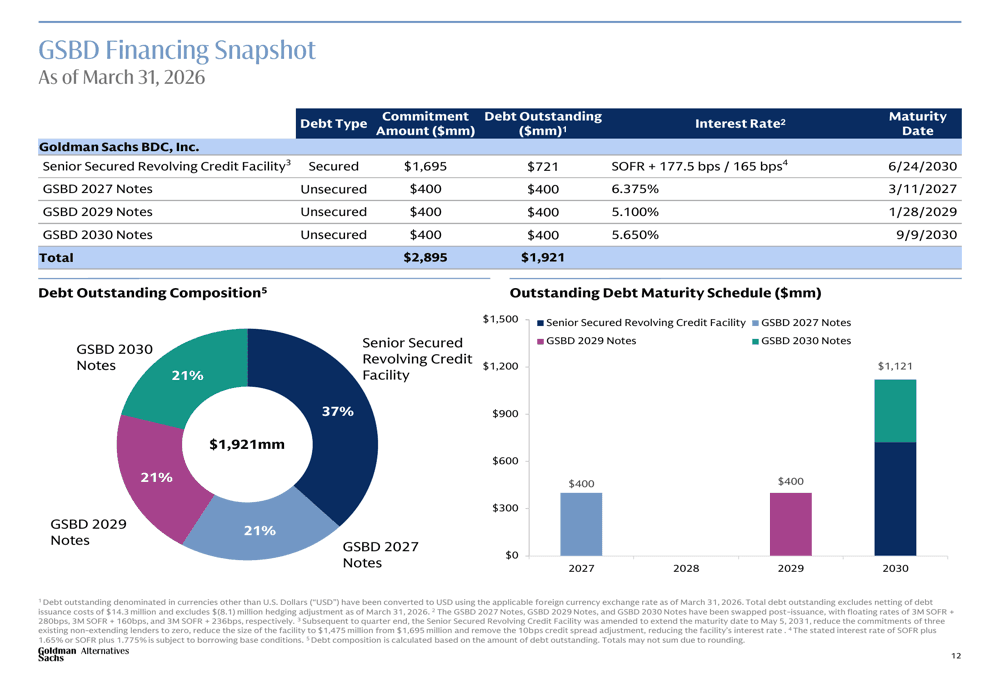The image size is (1000, 685).
Task: Click the "Total" row label
Action: coord(56,258)
